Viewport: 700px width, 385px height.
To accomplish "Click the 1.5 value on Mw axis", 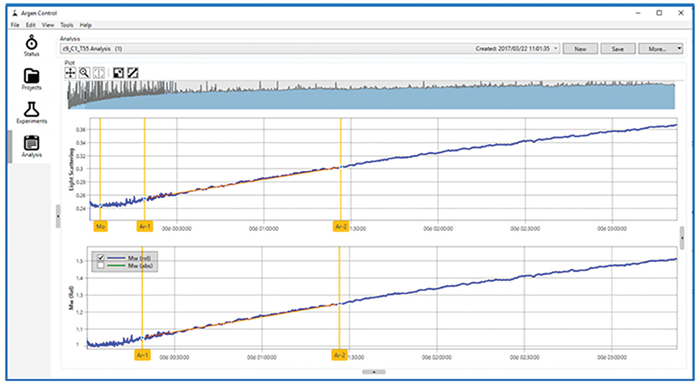I will pos(79,261).
